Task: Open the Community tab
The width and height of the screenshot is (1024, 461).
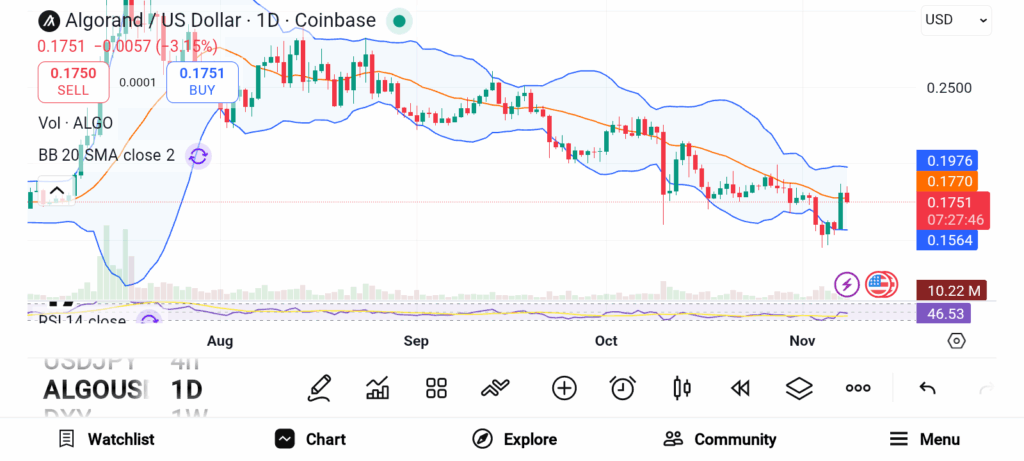Action: 720,439
